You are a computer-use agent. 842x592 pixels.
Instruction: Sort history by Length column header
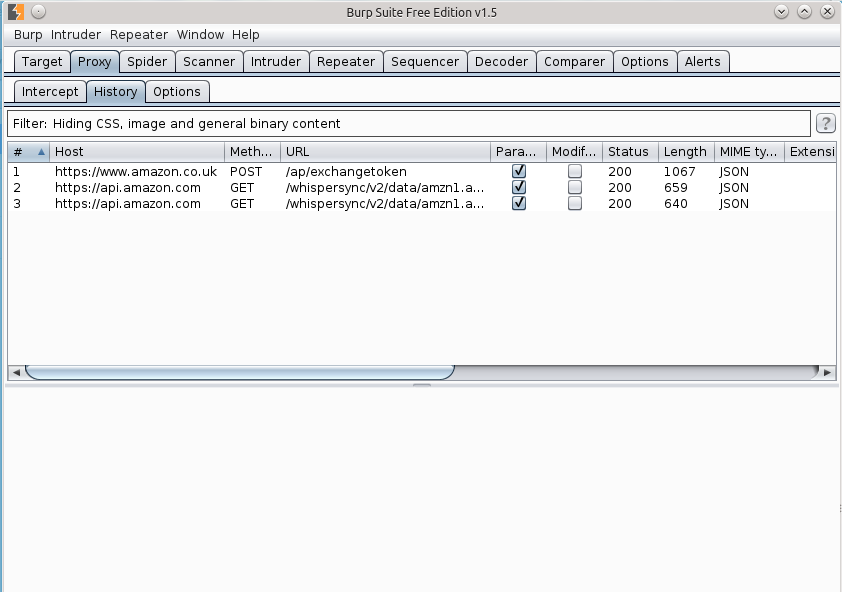tap(686, 152)
